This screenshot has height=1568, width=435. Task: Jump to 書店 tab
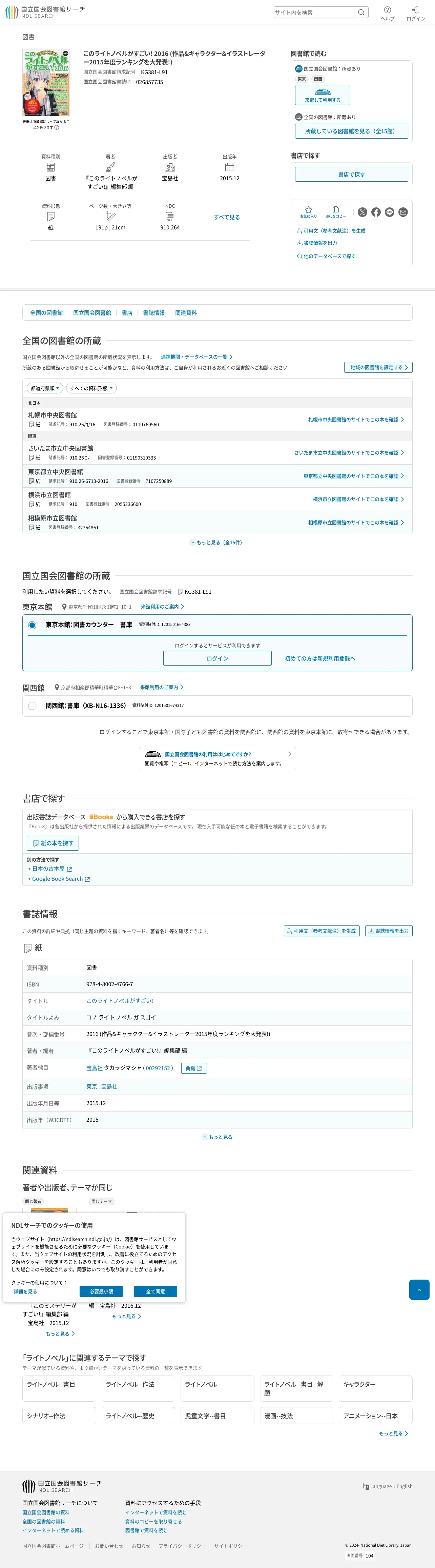[127, 313]
